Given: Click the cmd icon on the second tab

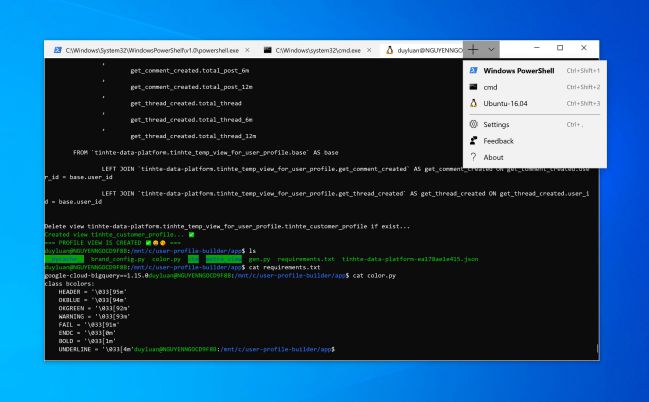Looking at the screenshot, I should [x=268, y=50].
